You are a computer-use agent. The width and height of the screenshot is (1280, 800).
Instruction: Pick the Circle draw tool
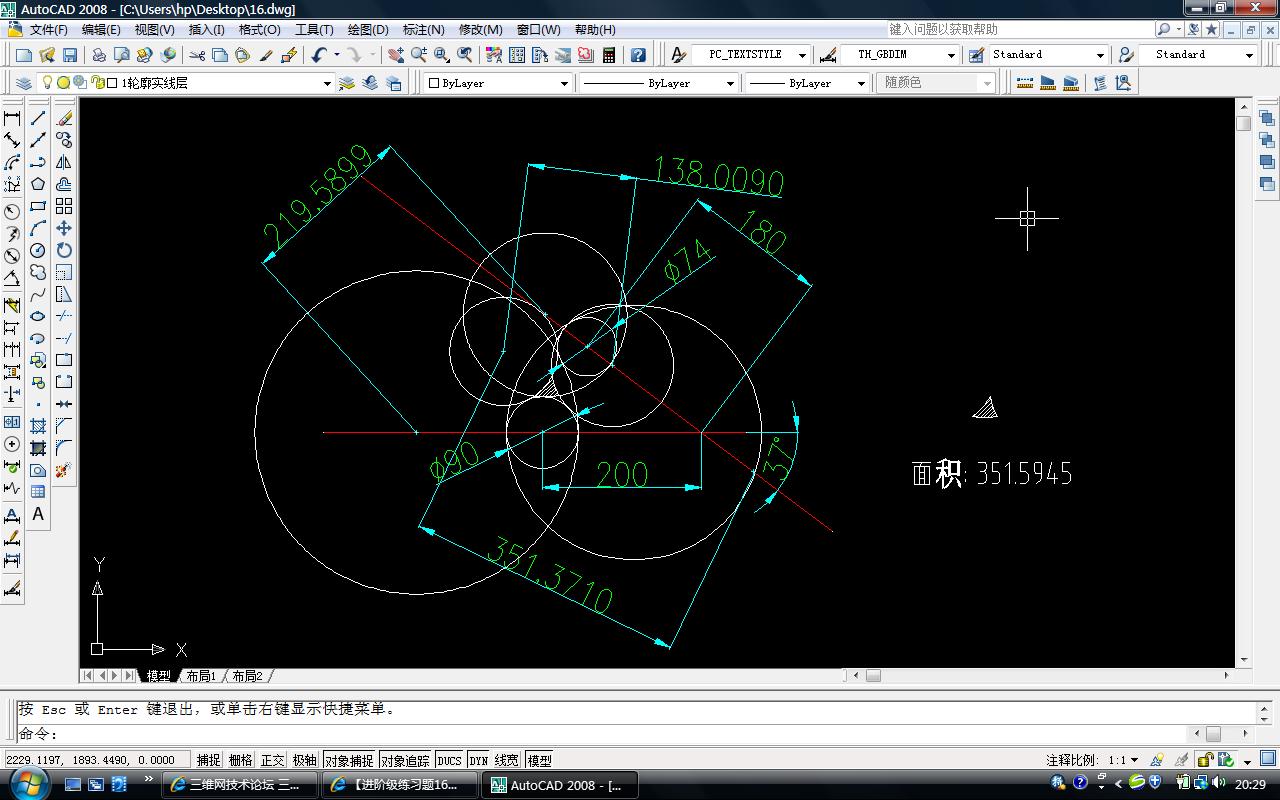38,250
